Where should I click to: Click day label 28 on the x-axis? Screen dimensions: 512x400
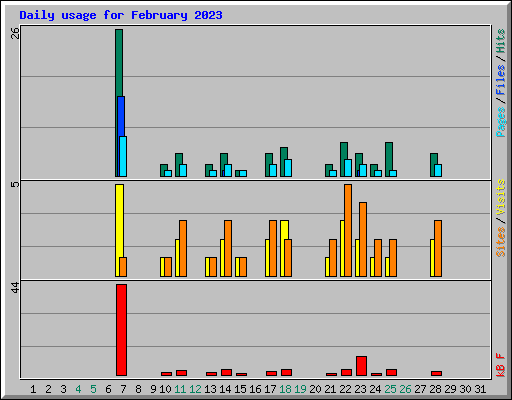pos(435,389)
